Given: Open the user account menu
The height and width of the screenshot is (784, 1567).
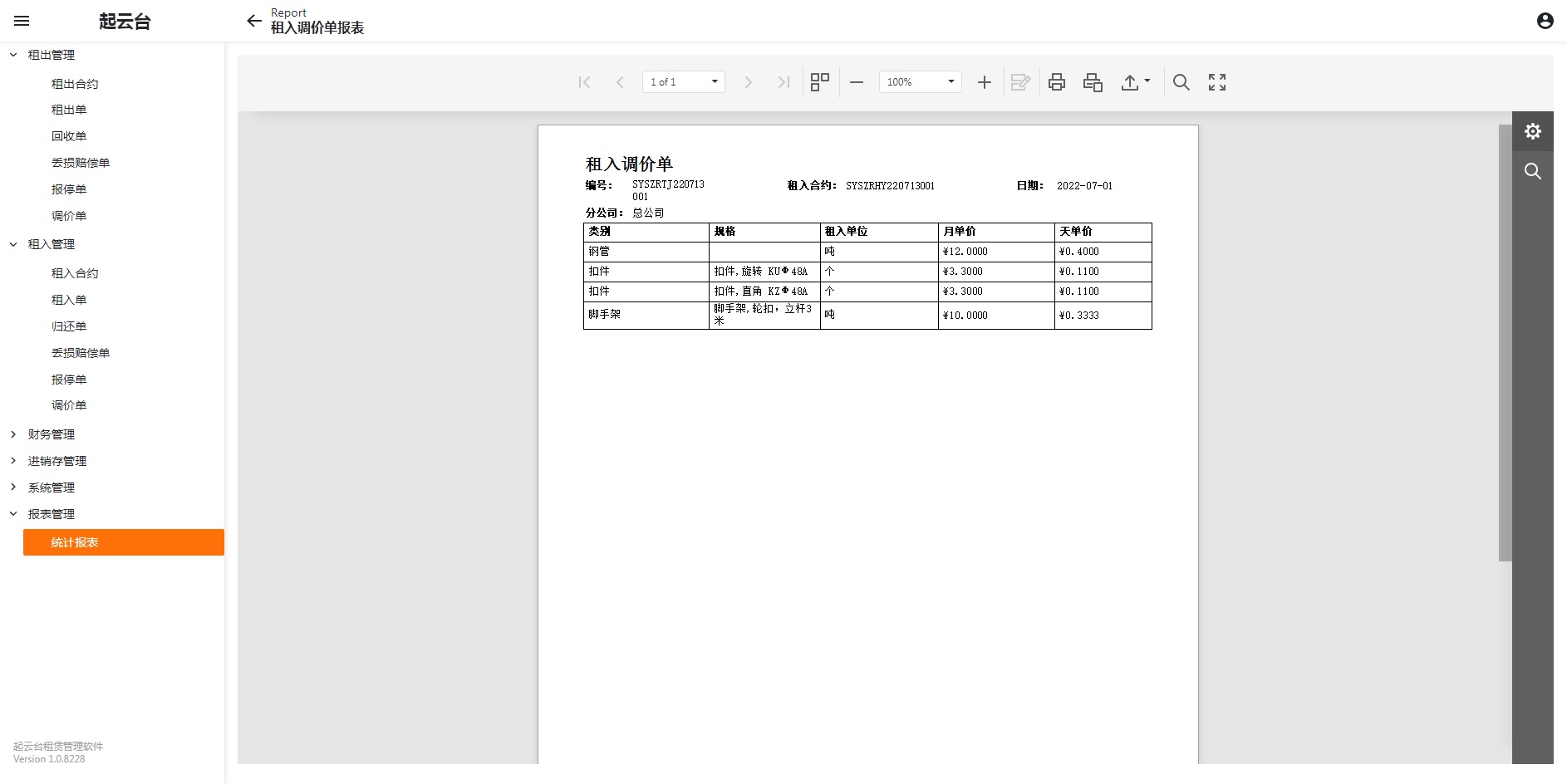Looking at the screenshot, I should tap(1545, 21).
